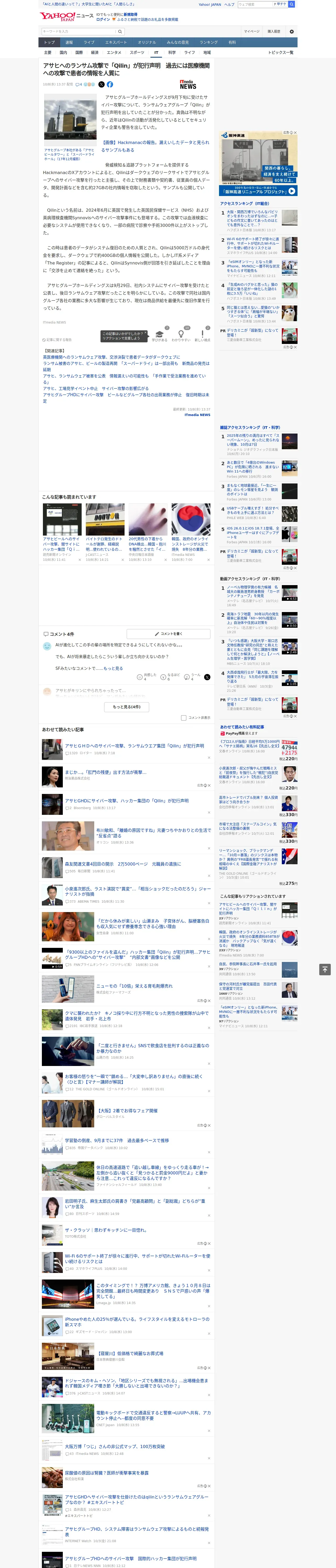
Task: Click the comment count bubble showing 4
Action: coord(79,85)
